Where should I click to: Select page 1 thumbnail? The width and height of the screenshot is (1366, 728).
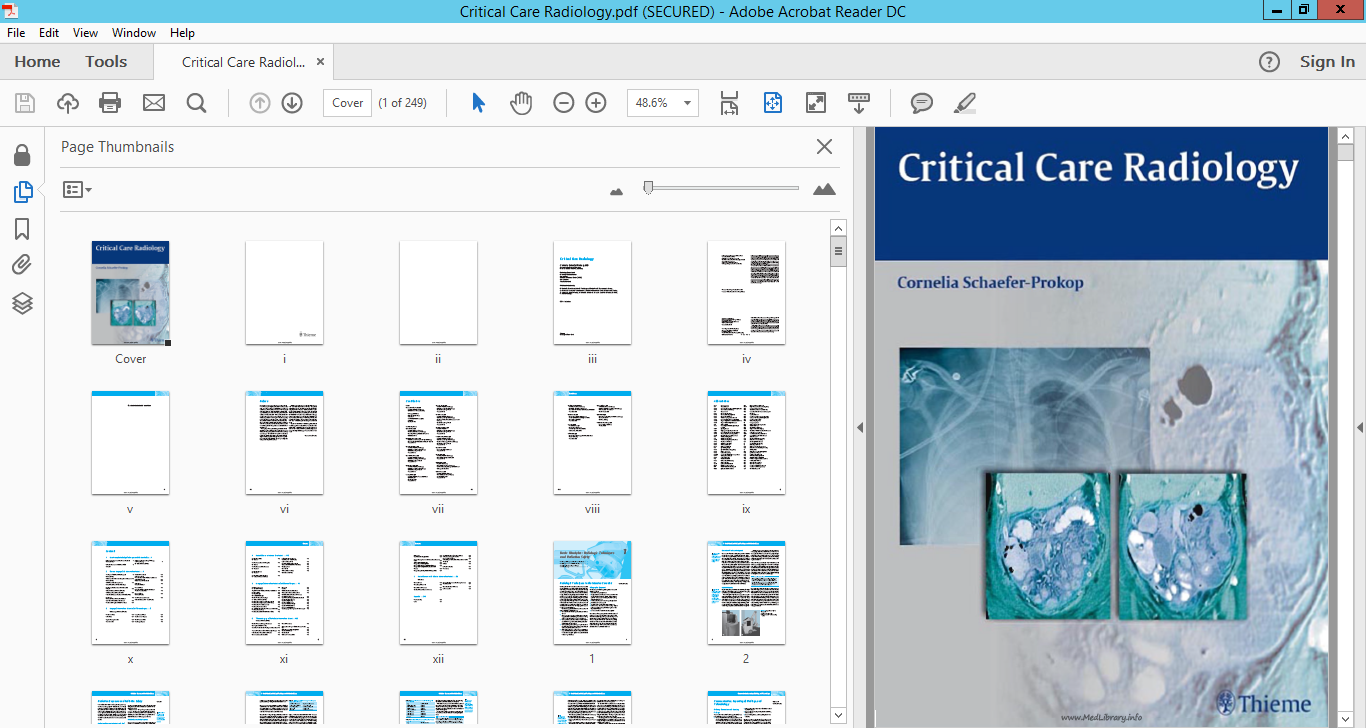592,594
